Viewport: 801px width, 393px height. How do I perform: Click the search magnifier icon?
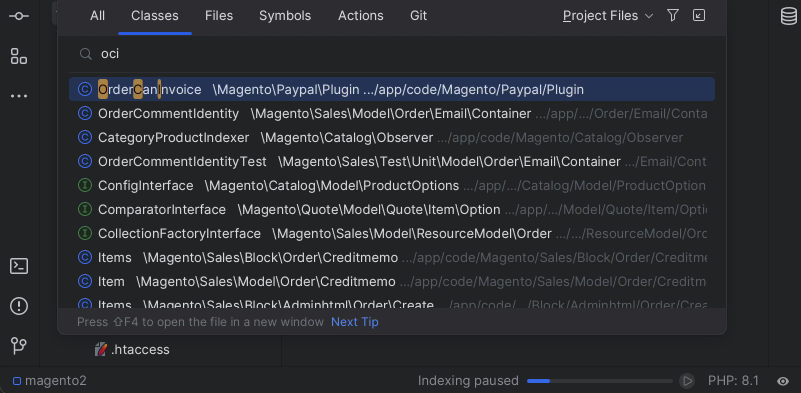click(85, 54)
